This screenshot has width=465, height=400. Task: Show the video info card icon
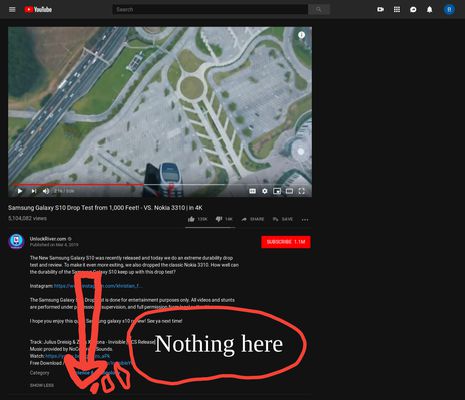301,35
